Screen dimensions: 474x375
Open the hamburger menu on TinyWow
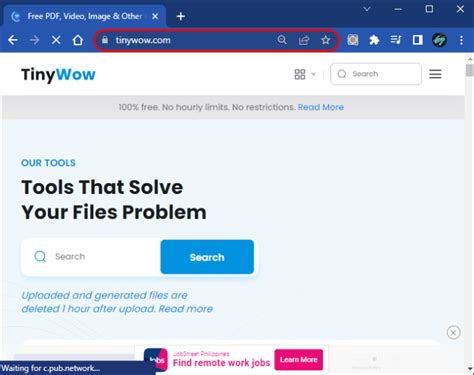435,74
